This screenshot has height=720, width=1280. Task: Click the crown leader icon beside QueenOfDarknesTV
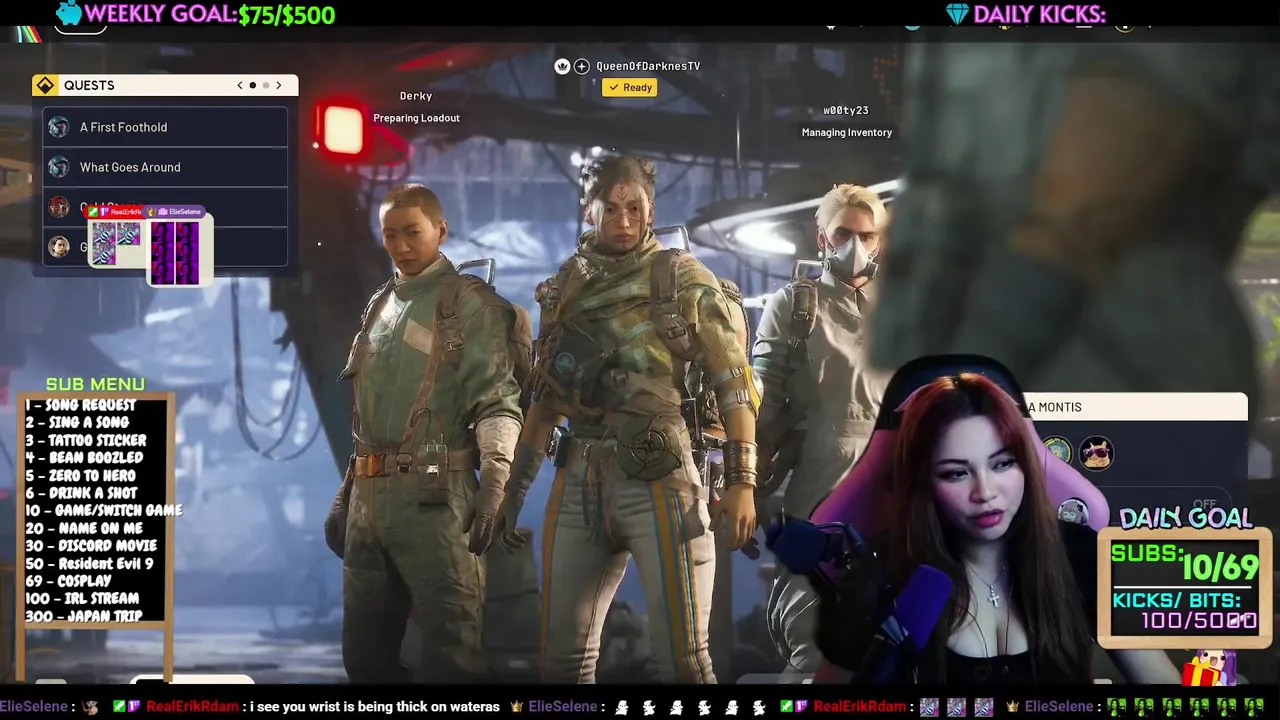(x=562, y=66)
